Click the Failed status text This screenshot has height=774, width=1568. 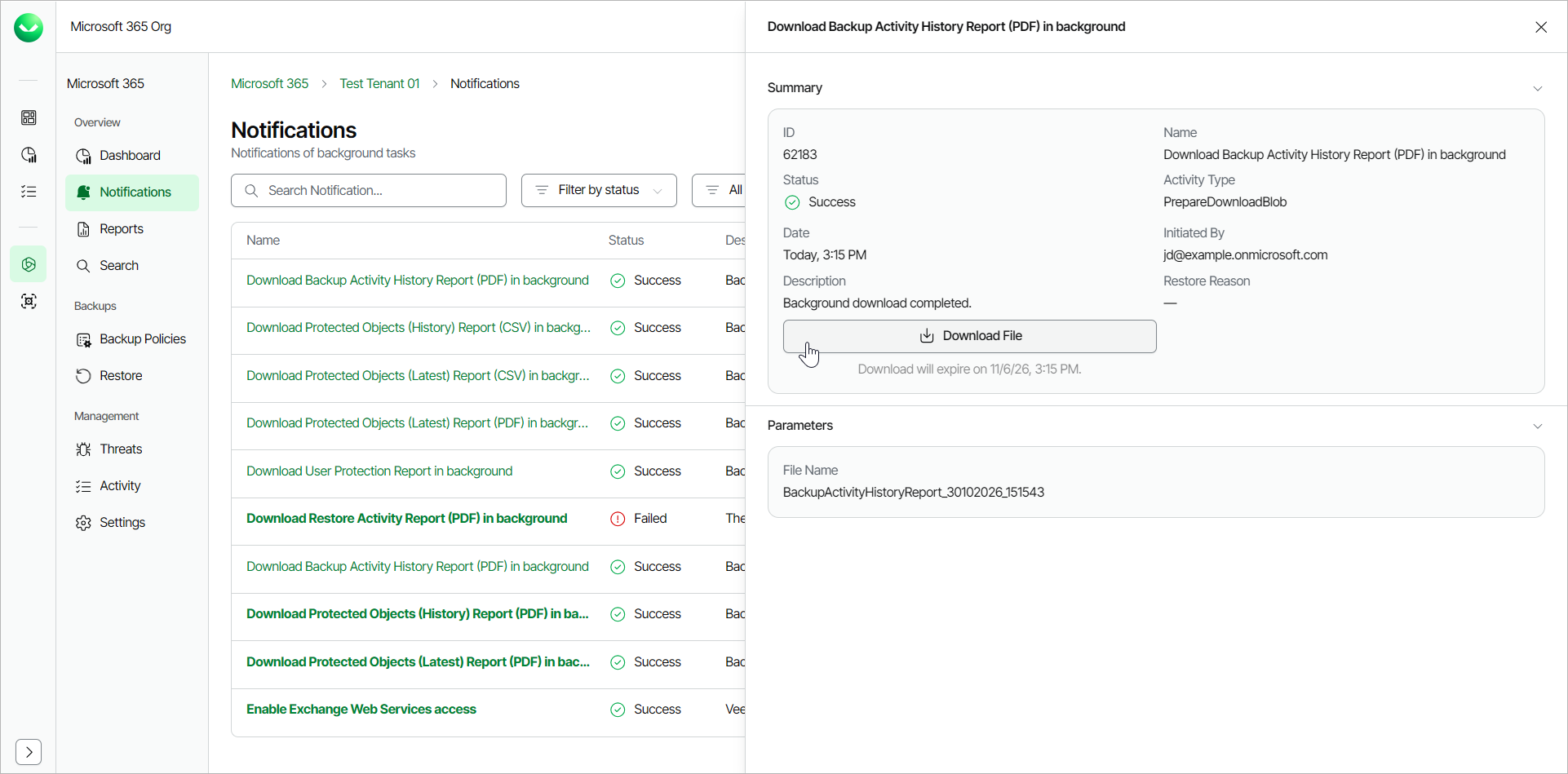pyautogui.click(x=650, y=518)
